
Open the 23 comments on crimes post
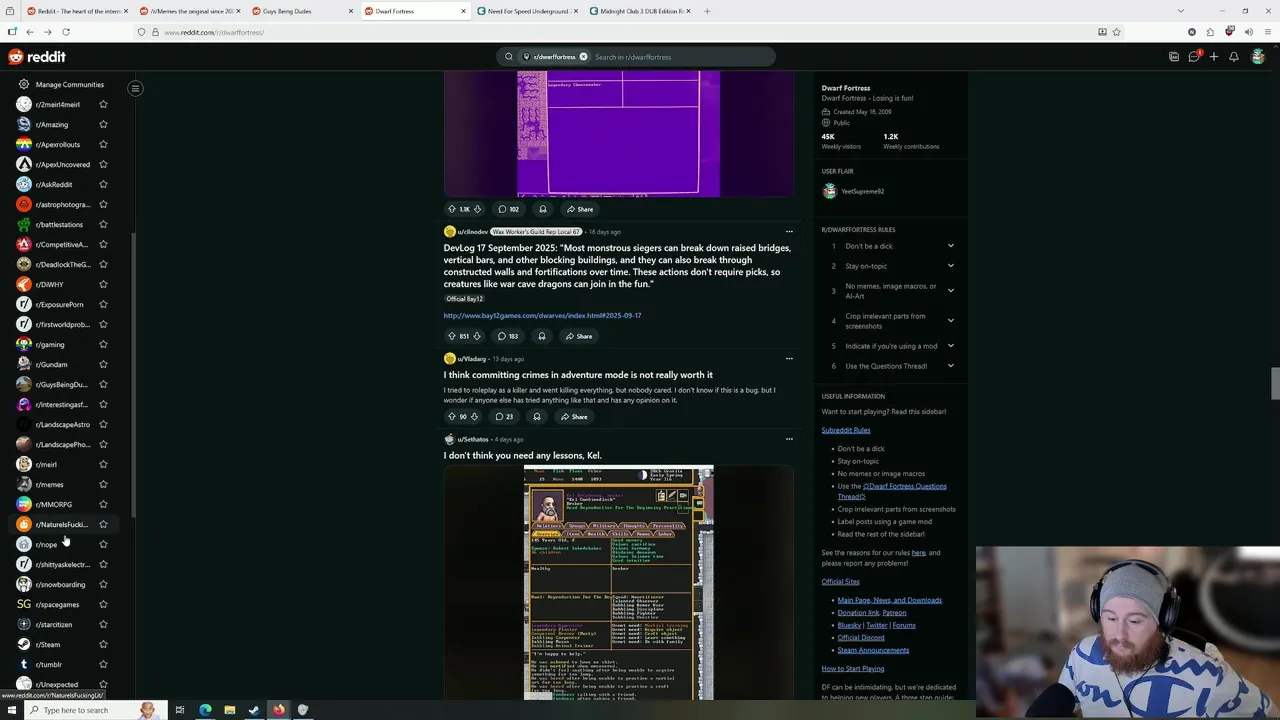click(504, 416)
